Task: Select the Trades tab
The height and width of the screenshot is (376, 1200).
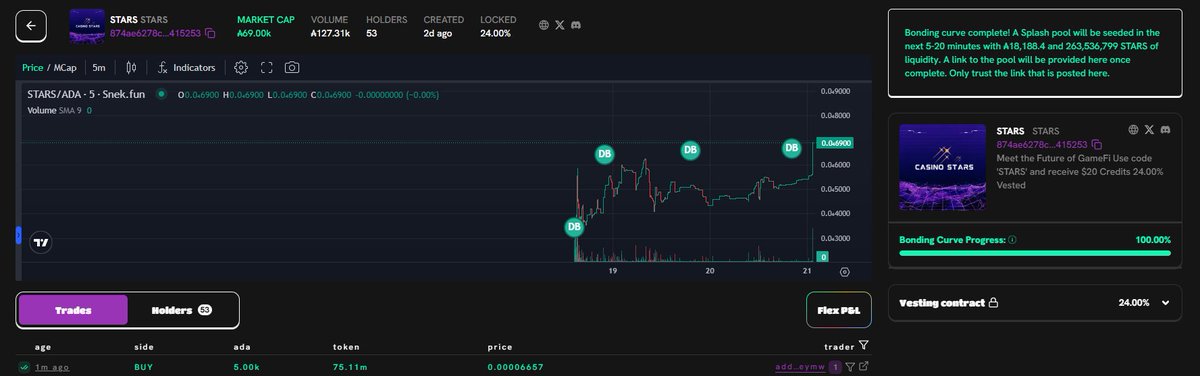Action: [73, 310]
